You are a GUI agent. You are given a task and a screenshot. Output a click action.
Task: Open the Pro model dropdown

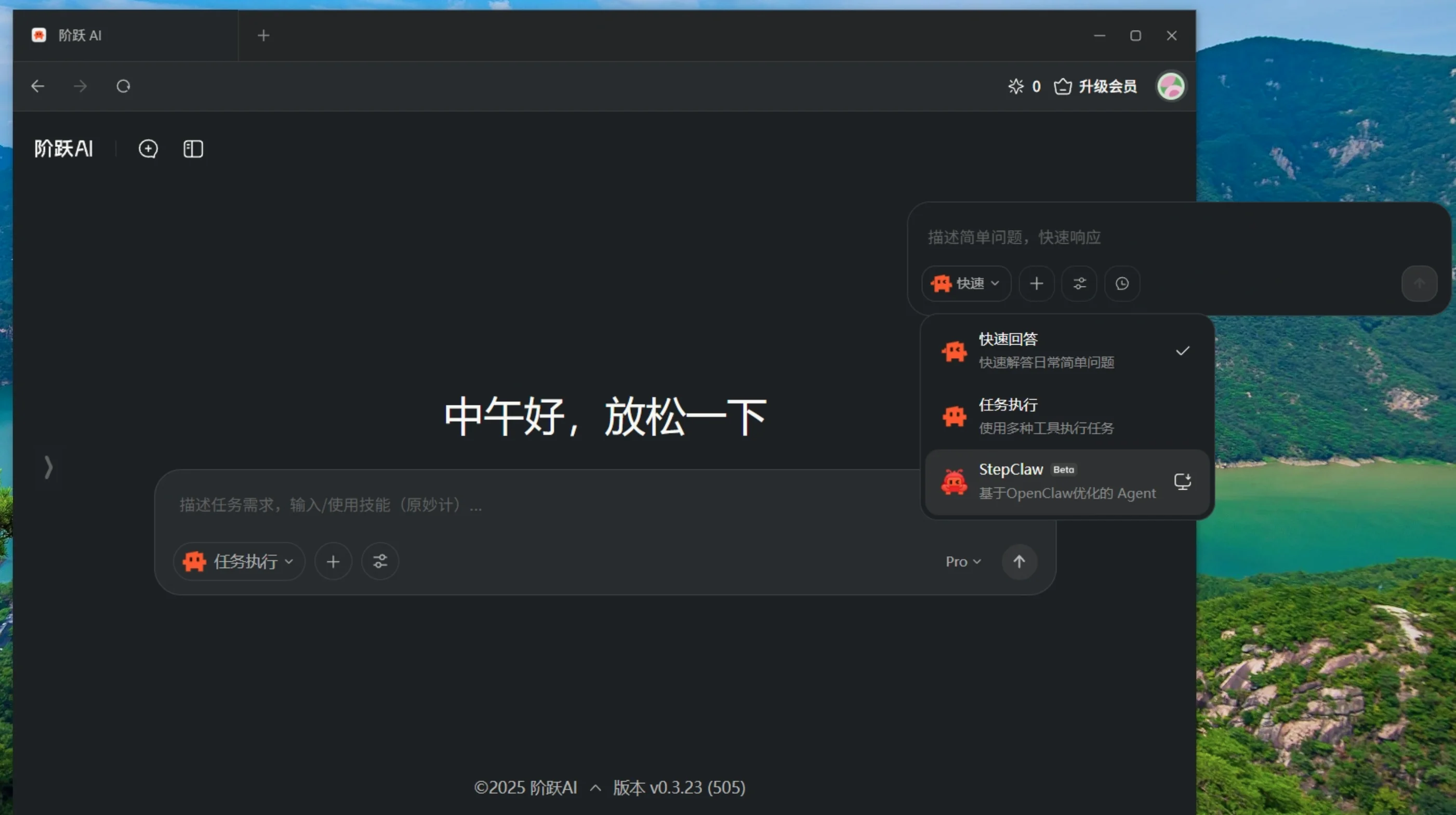pos(963,562)
